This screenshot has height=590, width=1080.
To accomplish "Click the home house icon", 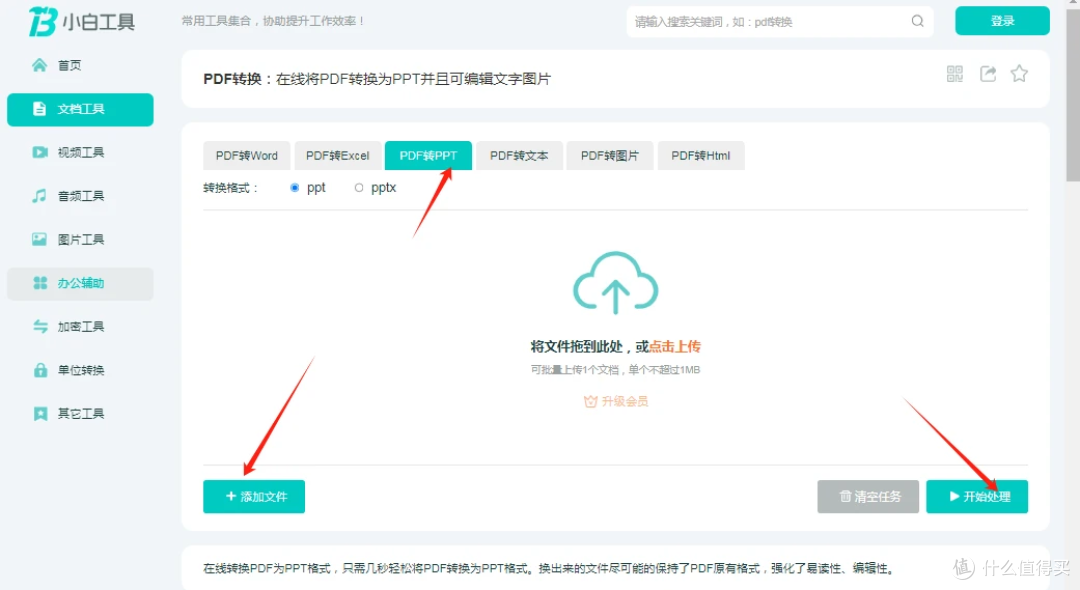I will [x=39, y=65].
